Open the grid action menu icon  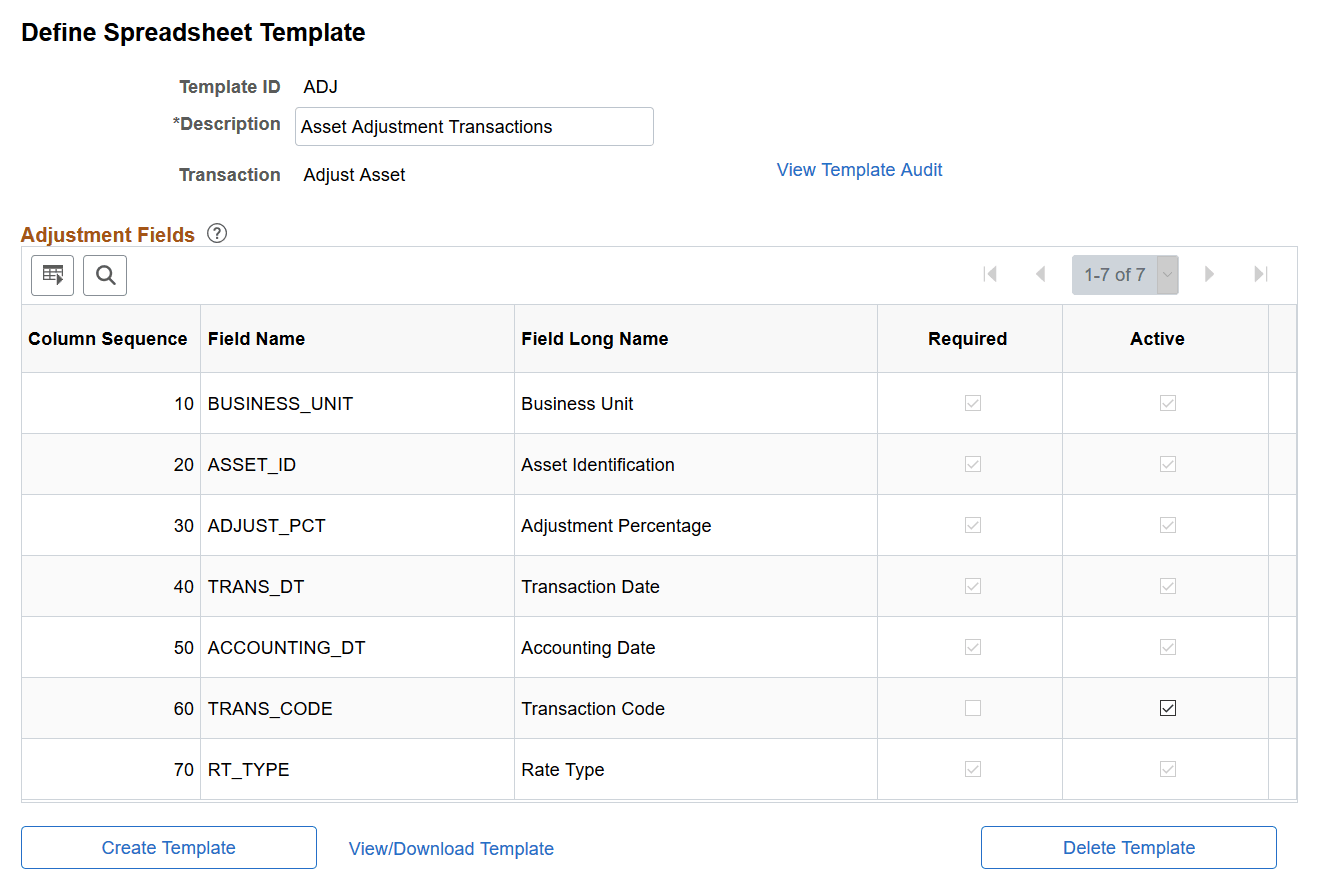52,275
